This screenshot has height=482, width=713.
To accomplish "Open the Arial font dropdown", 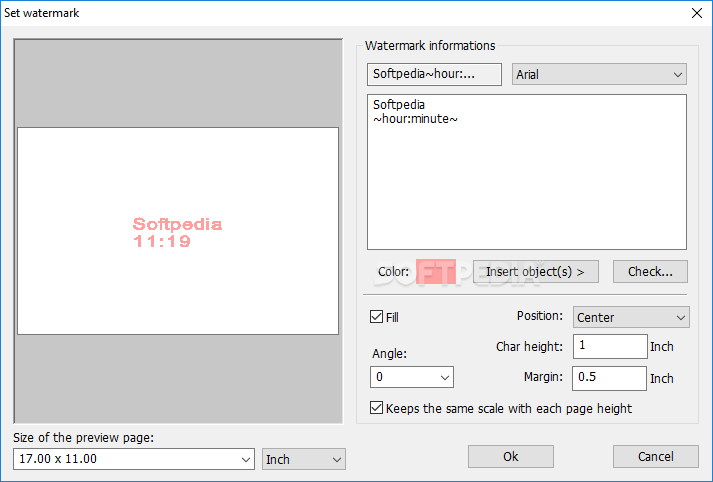I will coord(599,75).
